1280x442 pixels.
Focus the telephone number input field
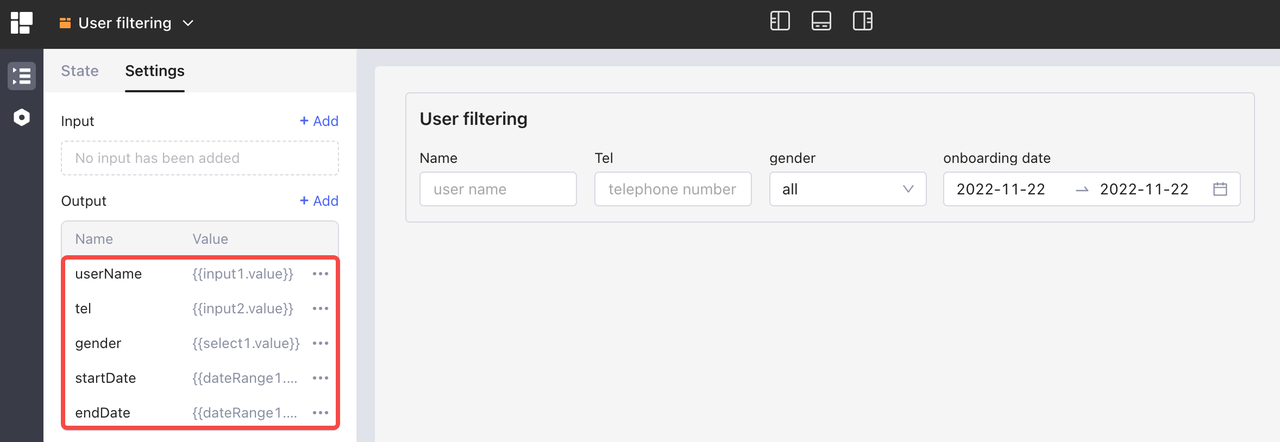672,189
